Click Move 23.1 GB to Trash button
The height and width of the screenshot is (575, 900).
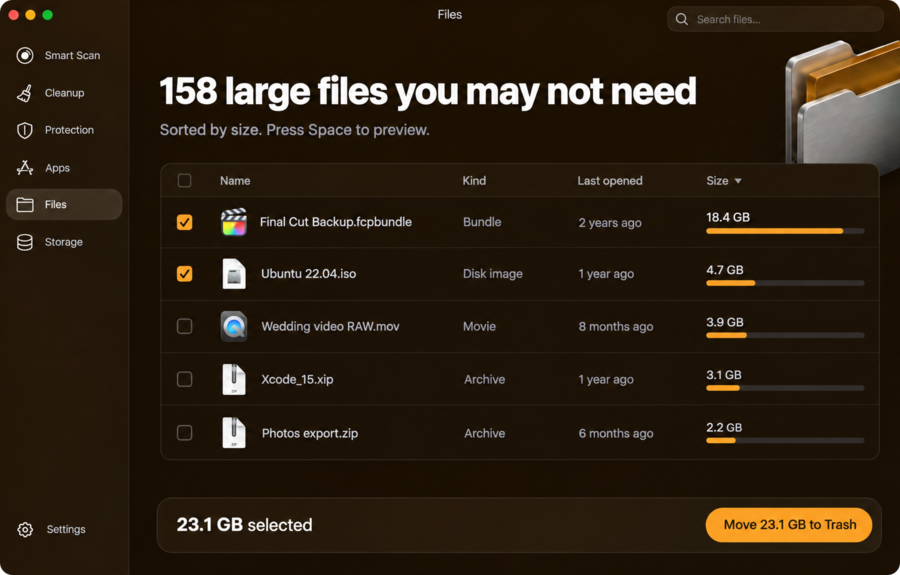pyautogui.click(x=789, y=525)
